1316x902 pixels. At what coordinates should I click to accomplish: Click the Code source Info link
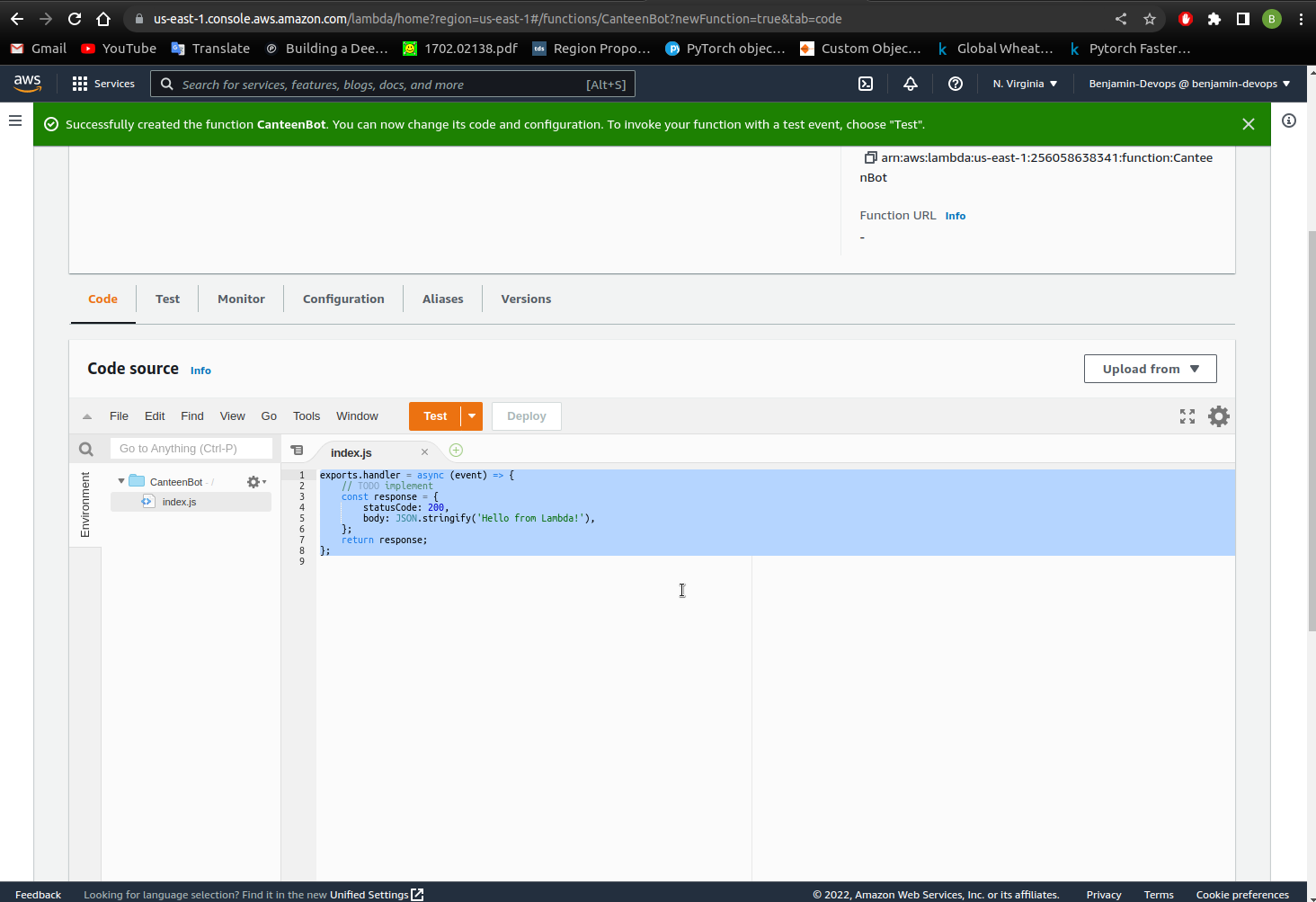pyautogui.click(x=200, y=371)
